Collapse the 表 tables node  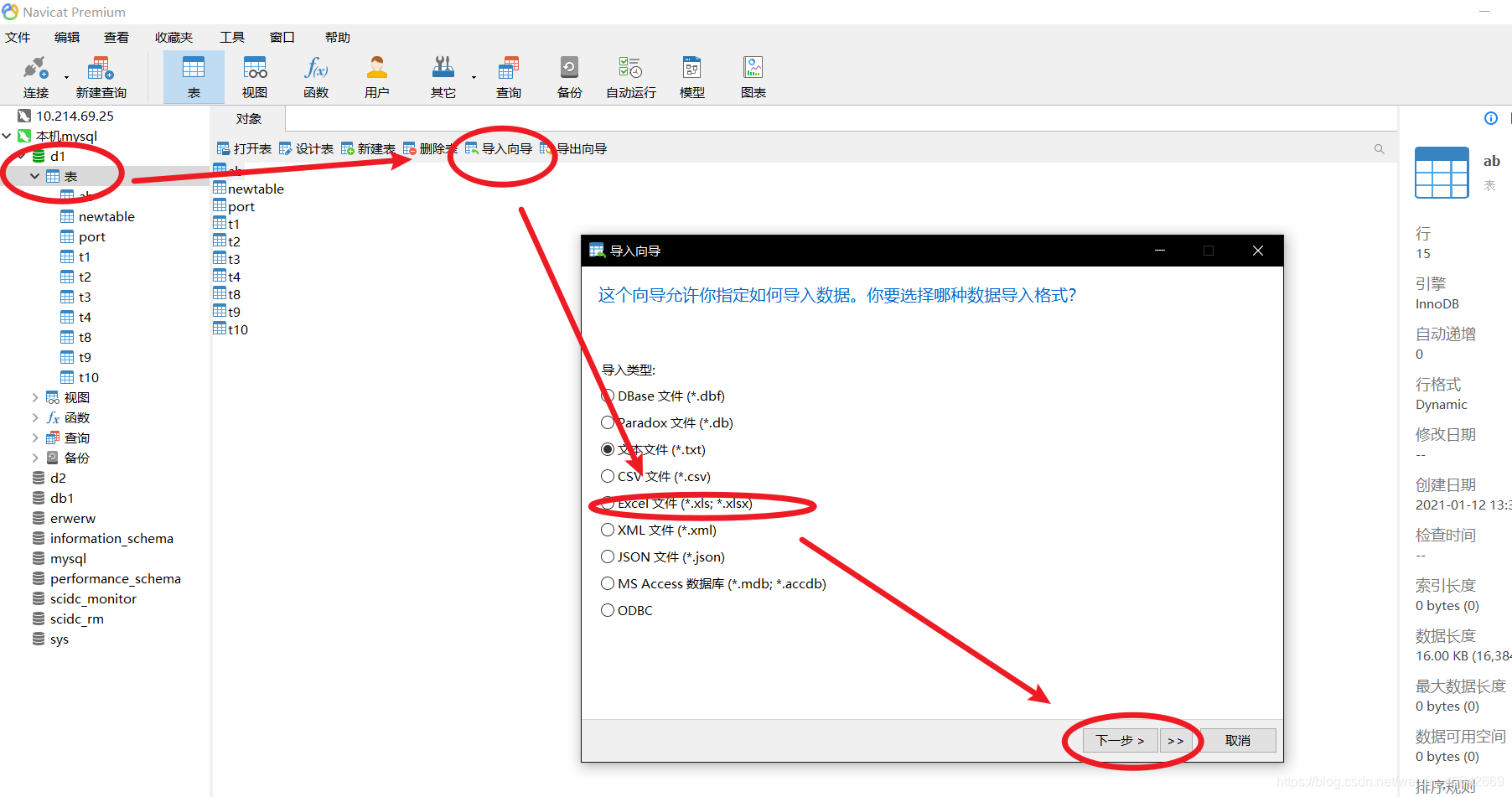(35, 176)
